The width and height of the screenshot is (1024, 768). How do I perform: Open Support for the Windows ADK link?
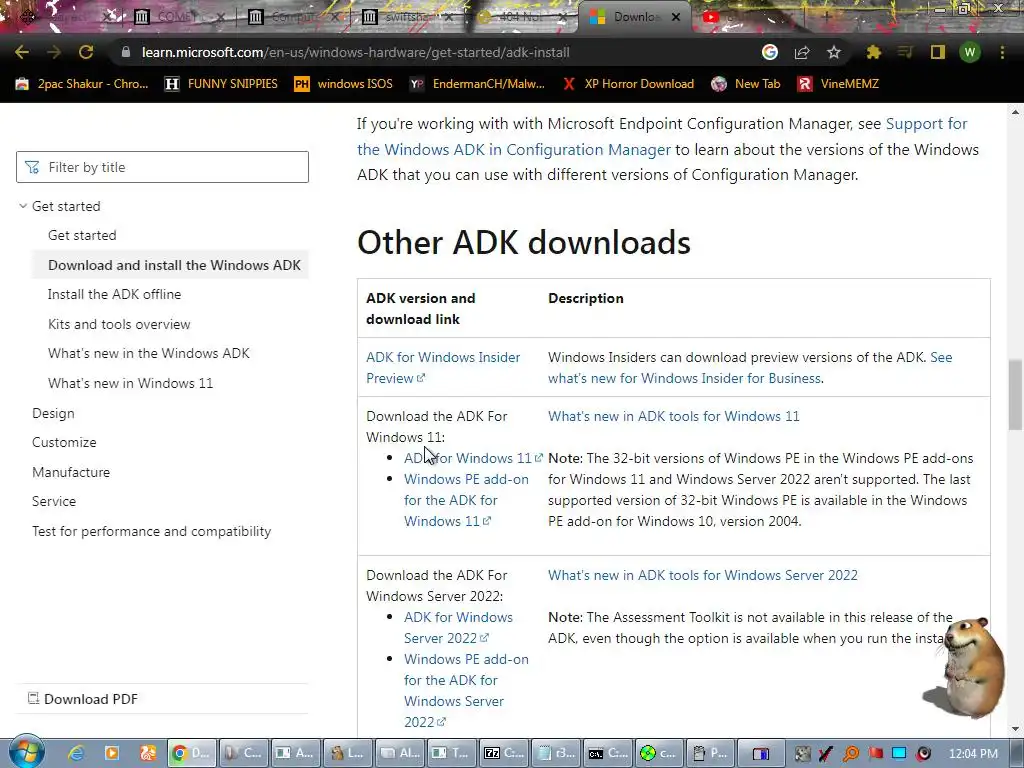click(x=662, y=136)
